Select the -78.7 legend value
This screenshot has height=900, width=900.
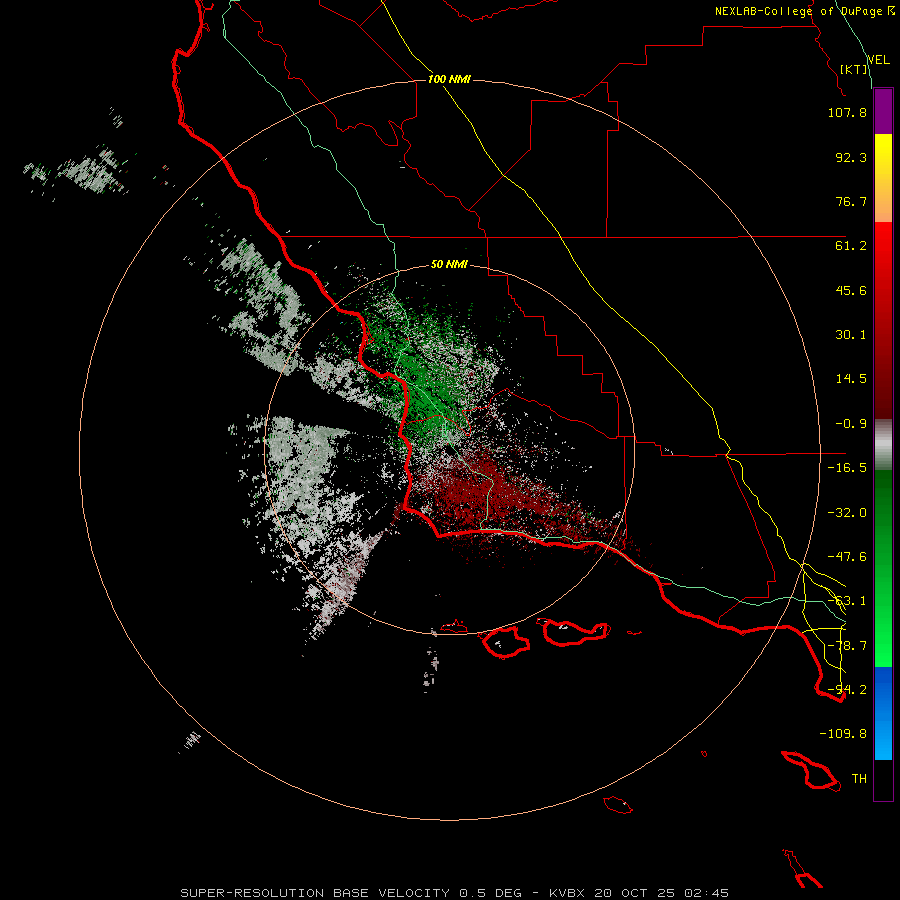(847, 646)
